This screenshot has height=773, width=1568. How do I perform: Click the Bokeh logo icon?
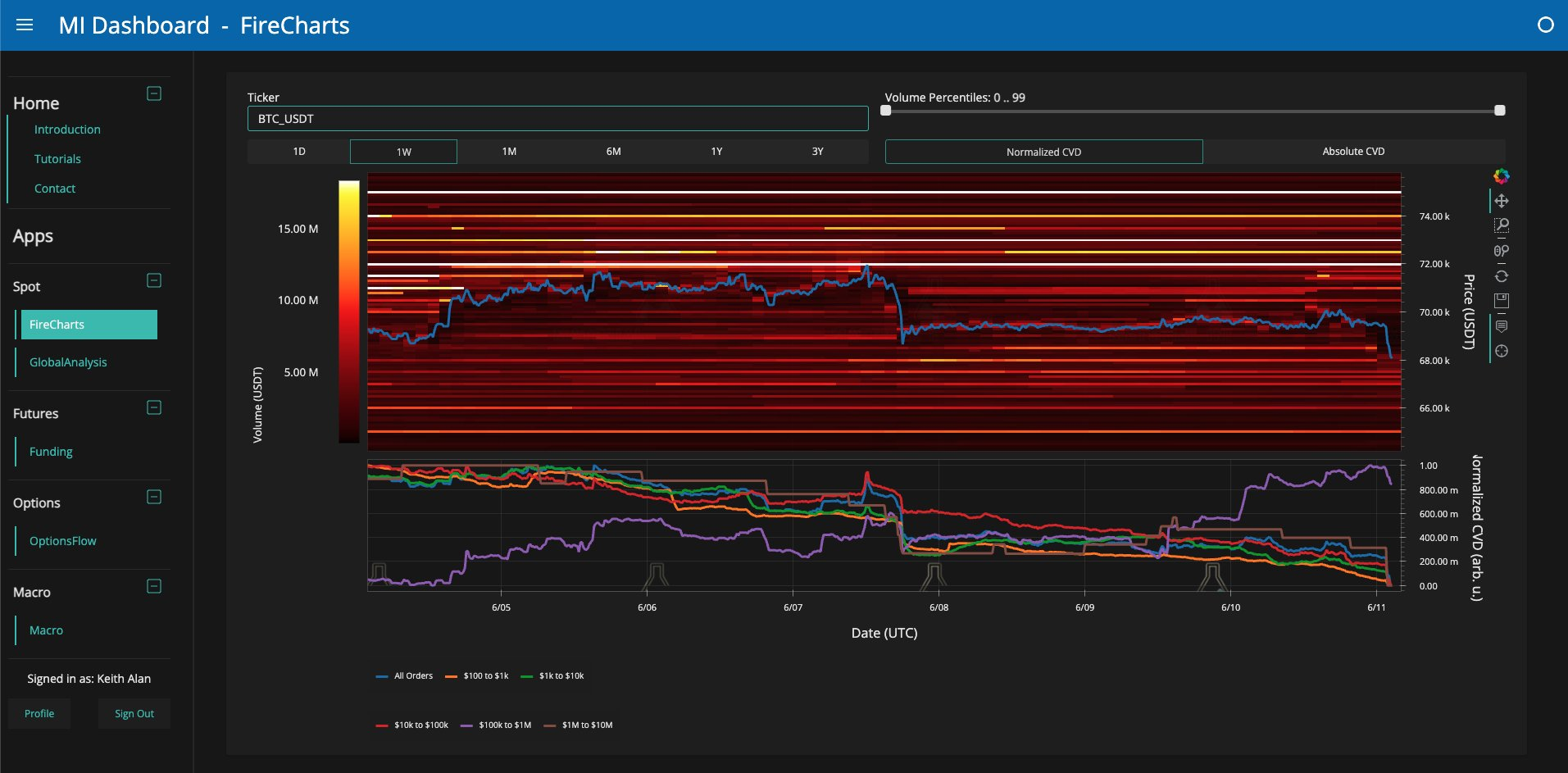point(1501,176)
